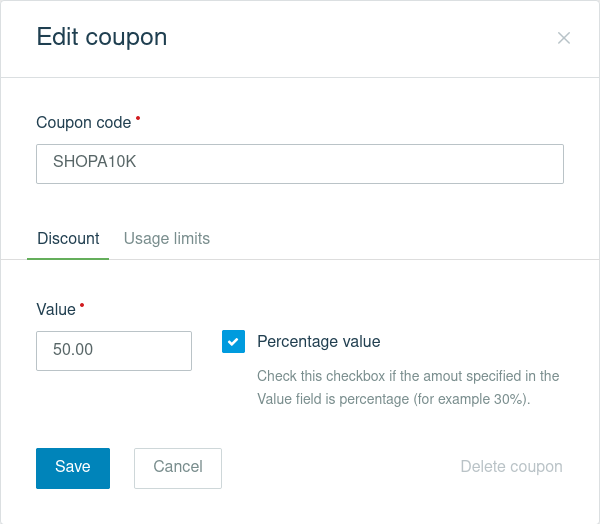This screenshot has height=524, width=600.
Task: Click the percentage checkbox help text
Action: pyautogui.click(x=408, y=388)
